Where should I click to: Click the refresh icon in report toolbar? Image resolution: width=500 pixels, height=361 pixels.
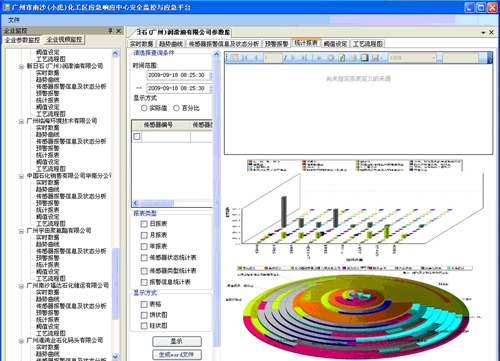point(342,58)
